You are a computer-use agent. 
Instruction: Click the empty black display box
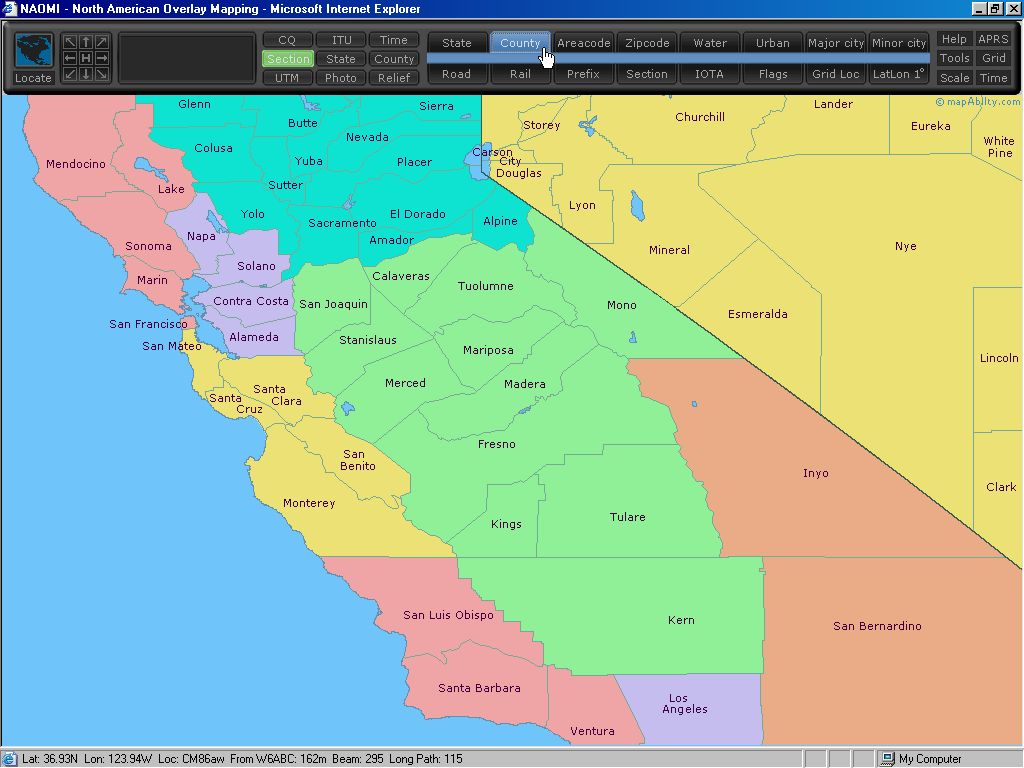point(187,58)
